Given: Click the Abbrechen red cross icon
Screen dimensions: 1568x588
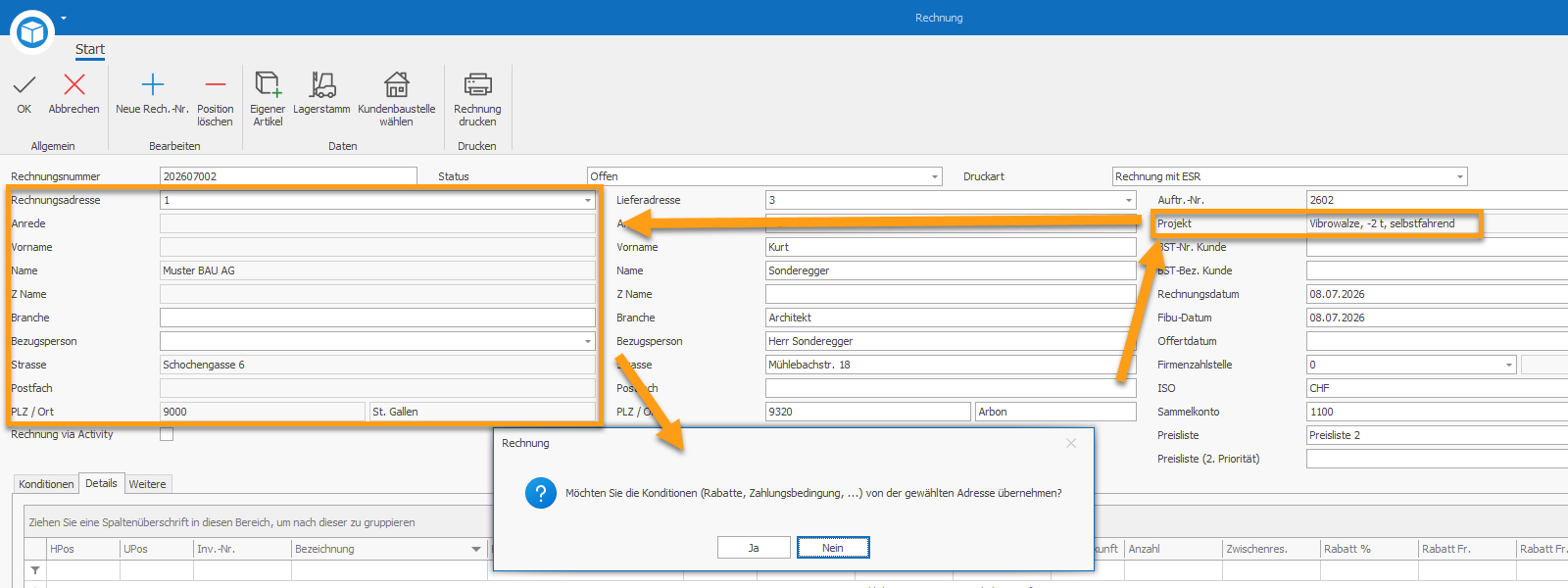Looking at the screenshot, I should pos(74,85).
